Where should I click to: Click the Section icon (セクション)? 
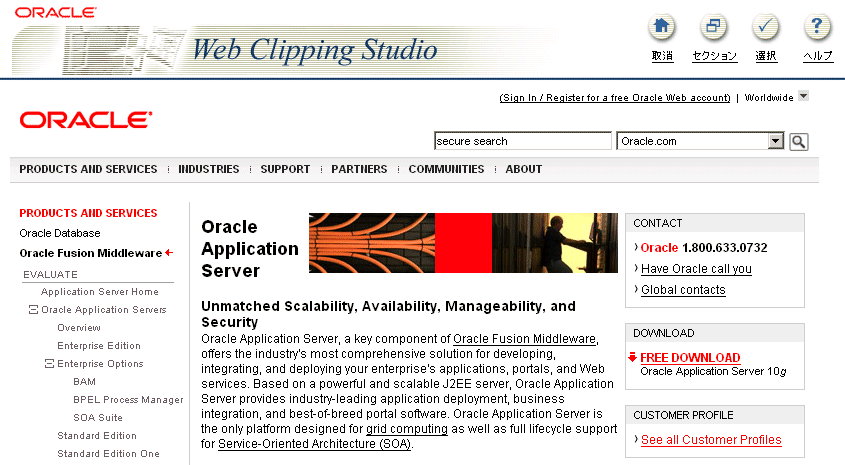click(714, 27)
